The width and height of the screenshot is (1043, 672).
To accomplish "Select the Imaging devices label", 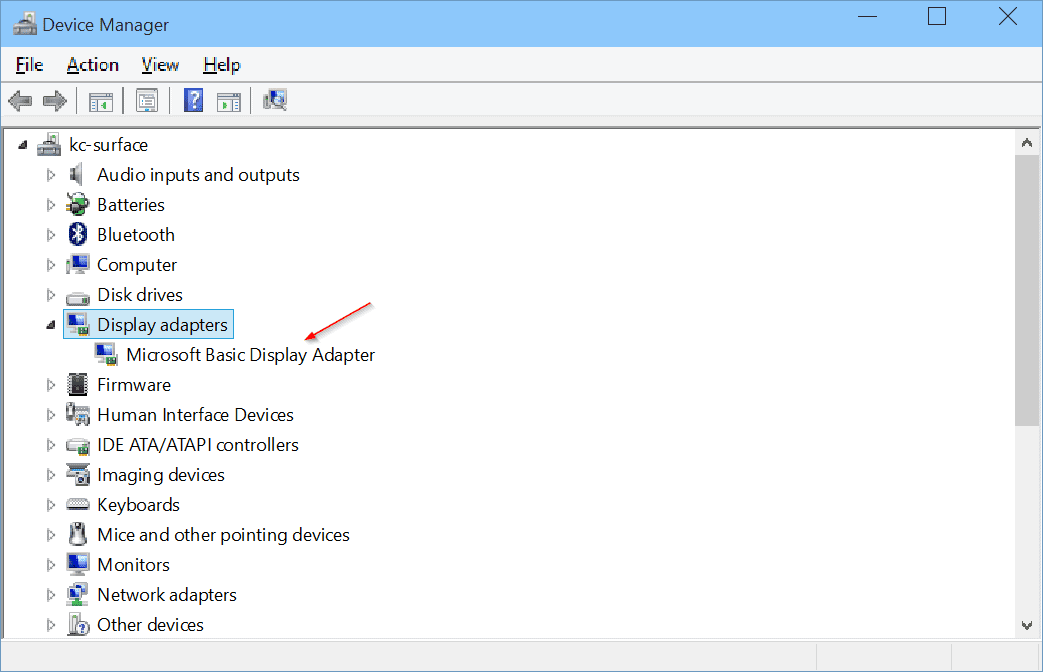I will tap(161, 474).
